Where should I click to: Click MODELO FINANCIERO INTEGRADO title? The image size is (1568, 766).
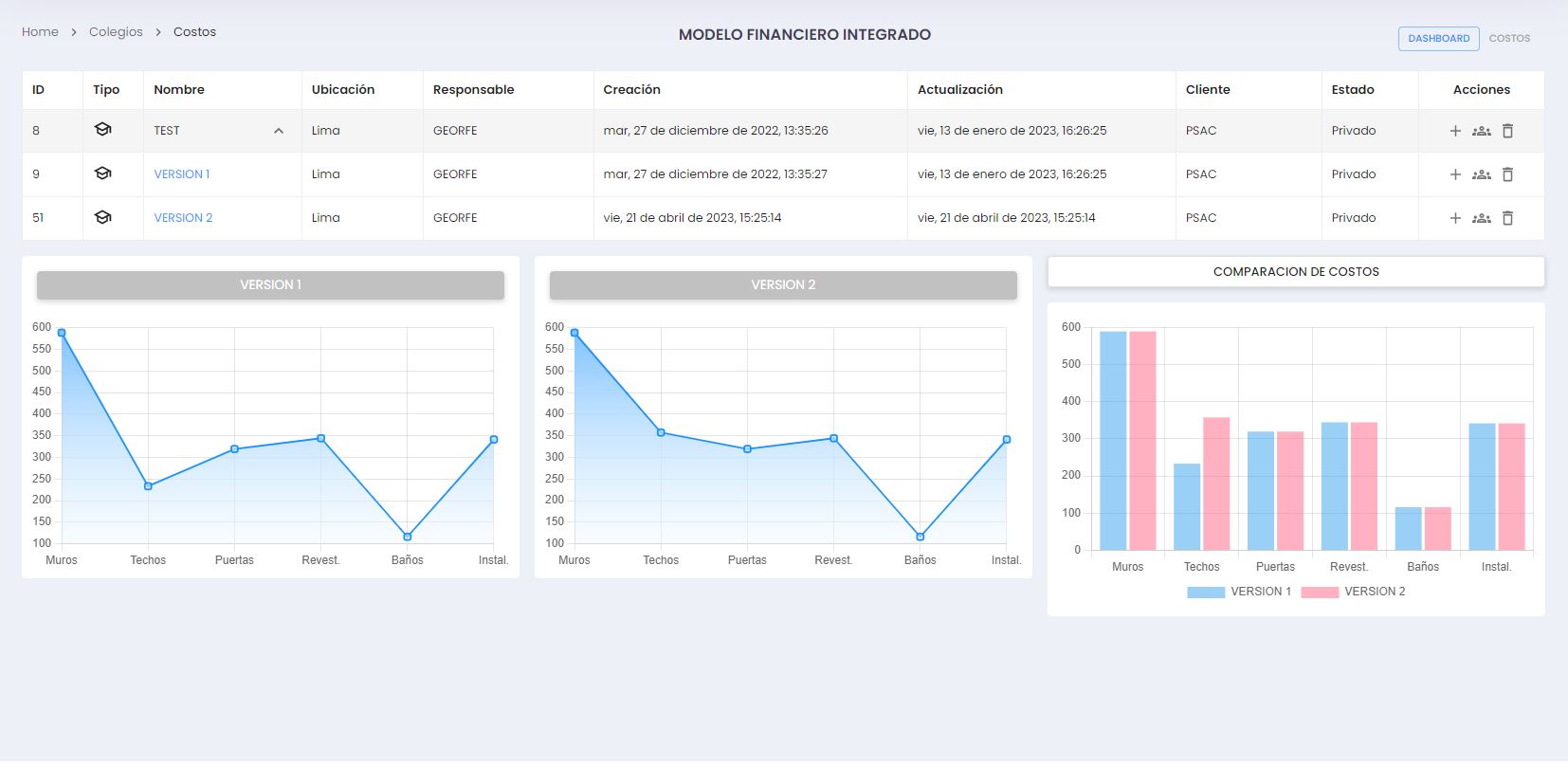tap(805, 35)
